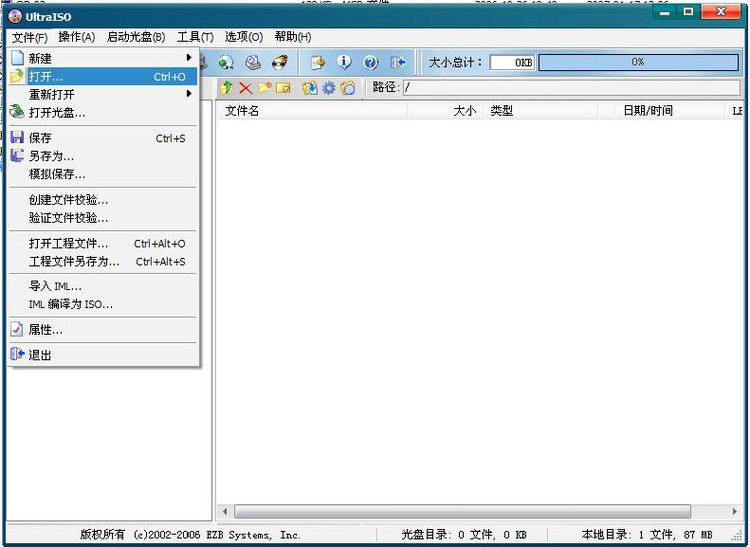The width and height of the screenshot is (750, 547).
Task: Open 属性... from the file menu
Action: click(102, 329)
